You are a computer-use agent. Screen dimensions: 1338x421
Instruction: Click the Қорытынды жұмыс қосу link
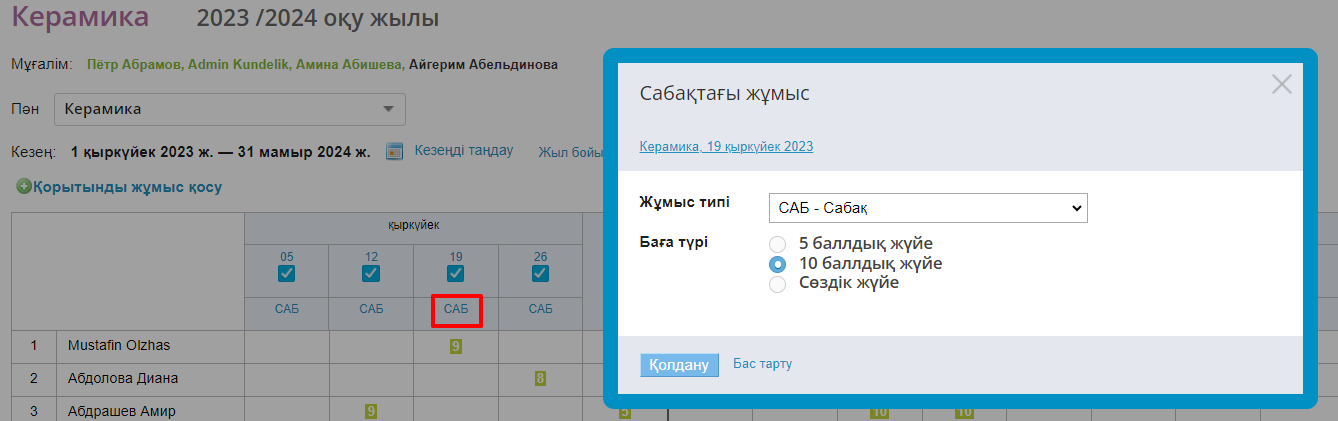coord(127,187)
